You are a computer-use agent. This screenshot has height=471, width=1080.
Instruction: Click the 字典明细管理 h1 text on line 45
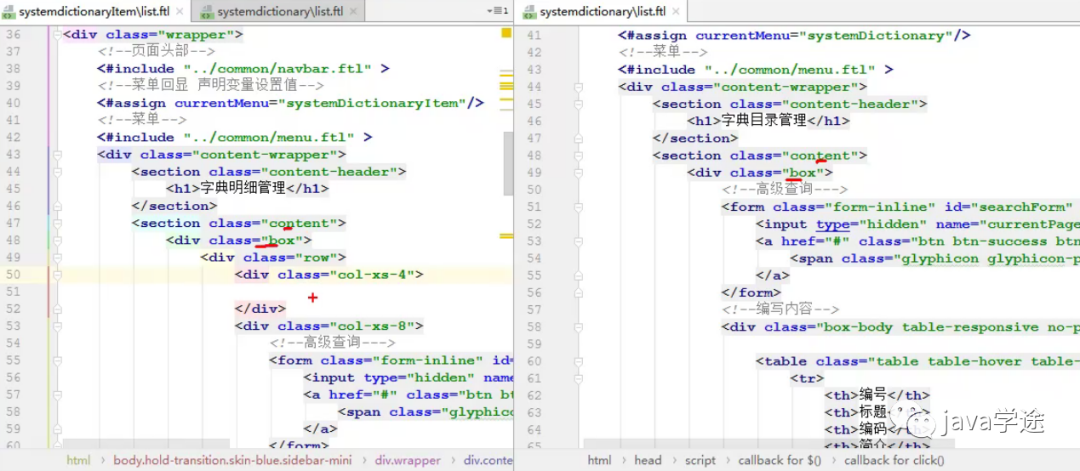(242, 189)
